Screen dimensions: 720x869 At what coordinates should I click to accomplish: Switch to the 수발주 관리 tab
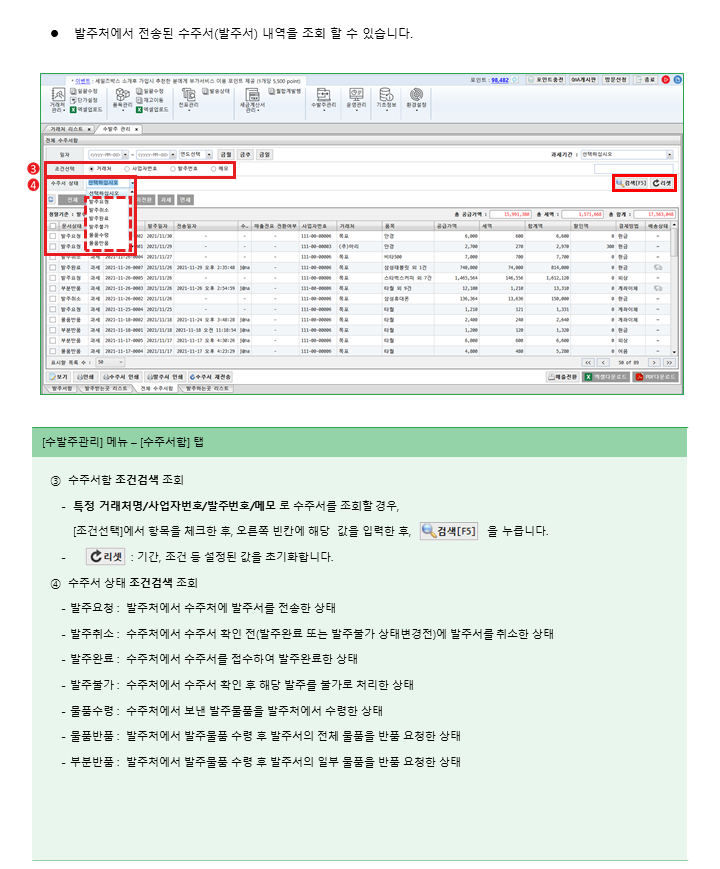119,129
